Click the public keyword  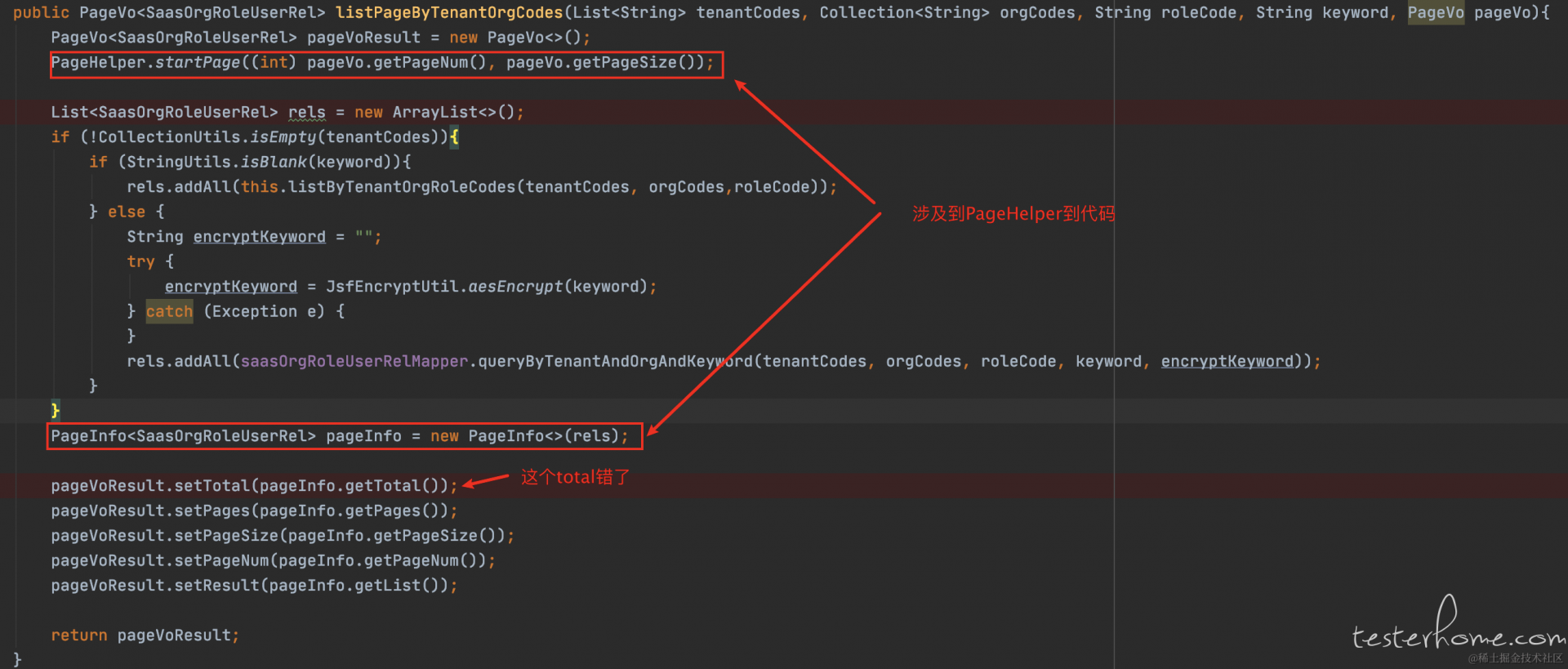click(x=41, y=13)
